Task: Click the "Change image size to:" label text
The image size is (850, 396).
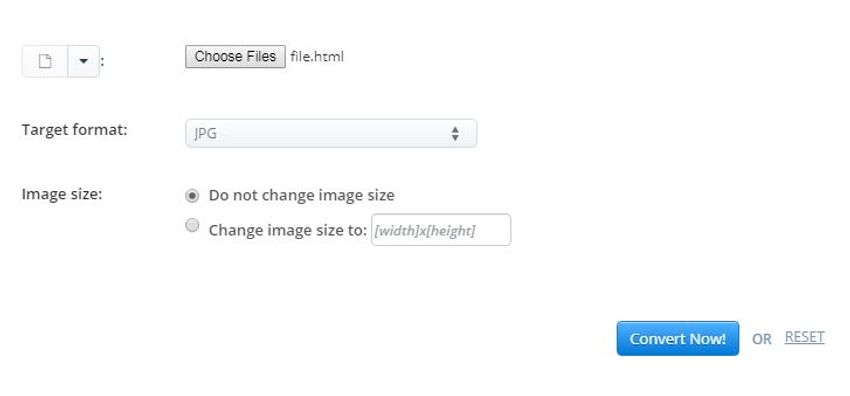Action: [288, 230]
